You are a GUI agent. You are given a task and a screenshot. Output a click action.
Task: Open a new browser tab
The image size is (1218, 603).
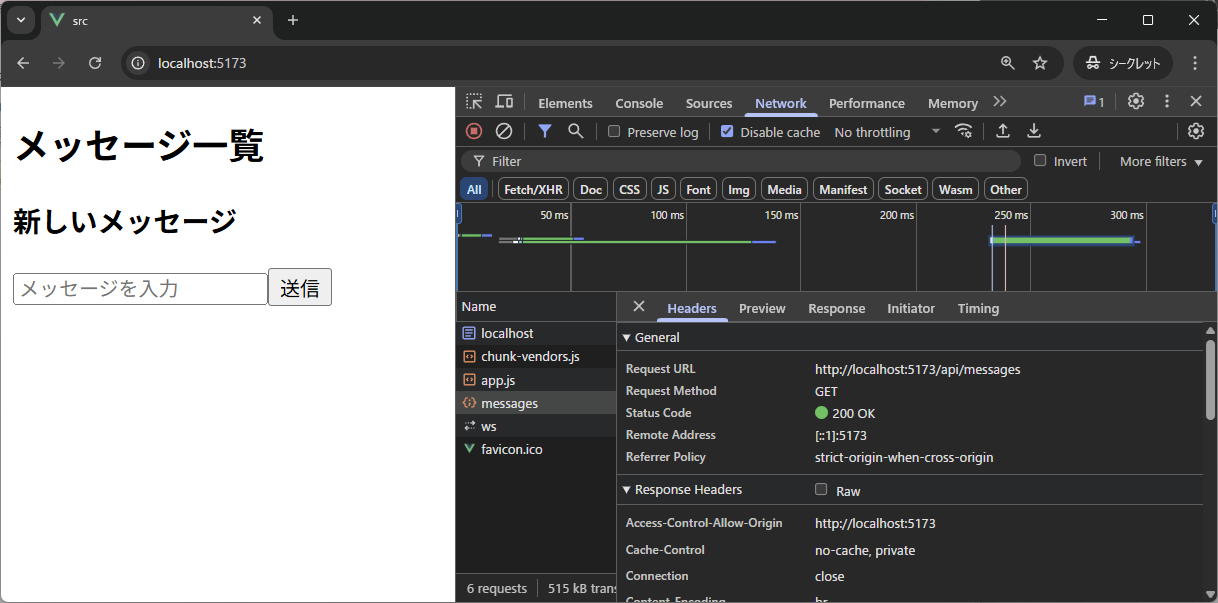pyautogui.click(x=293, y=20)
